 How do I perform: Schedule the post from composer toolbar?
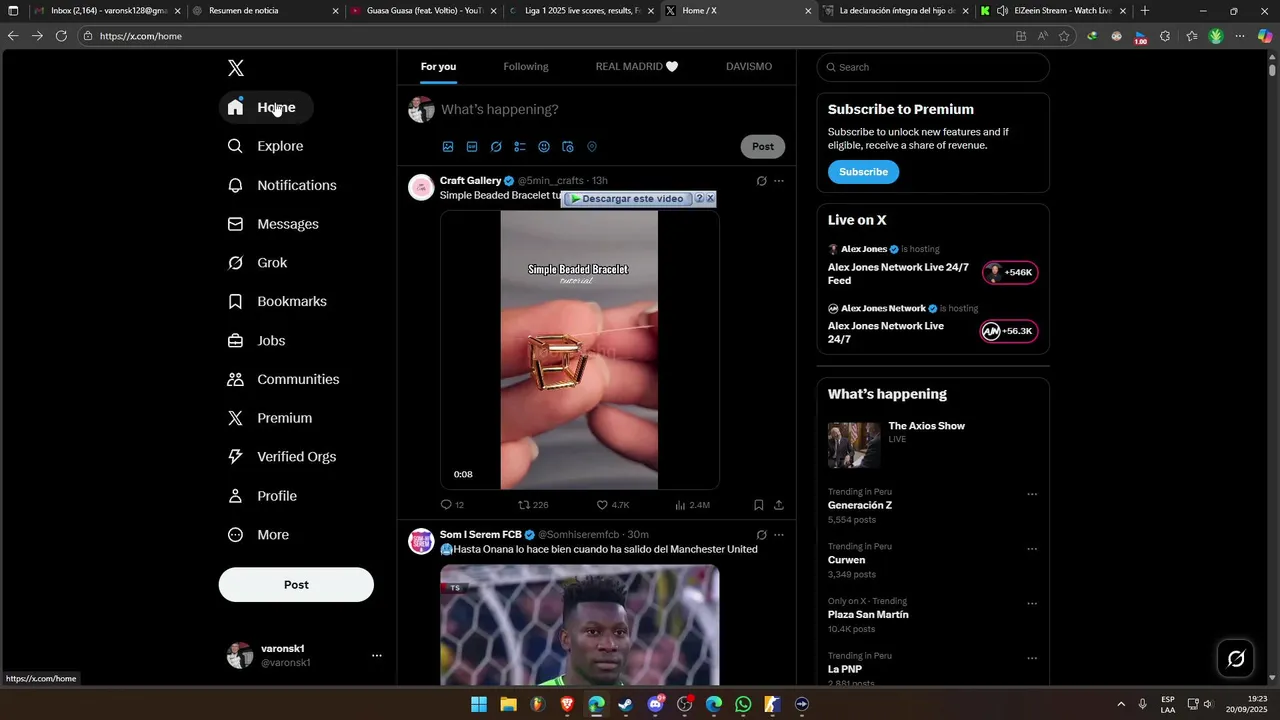point(568,147)
